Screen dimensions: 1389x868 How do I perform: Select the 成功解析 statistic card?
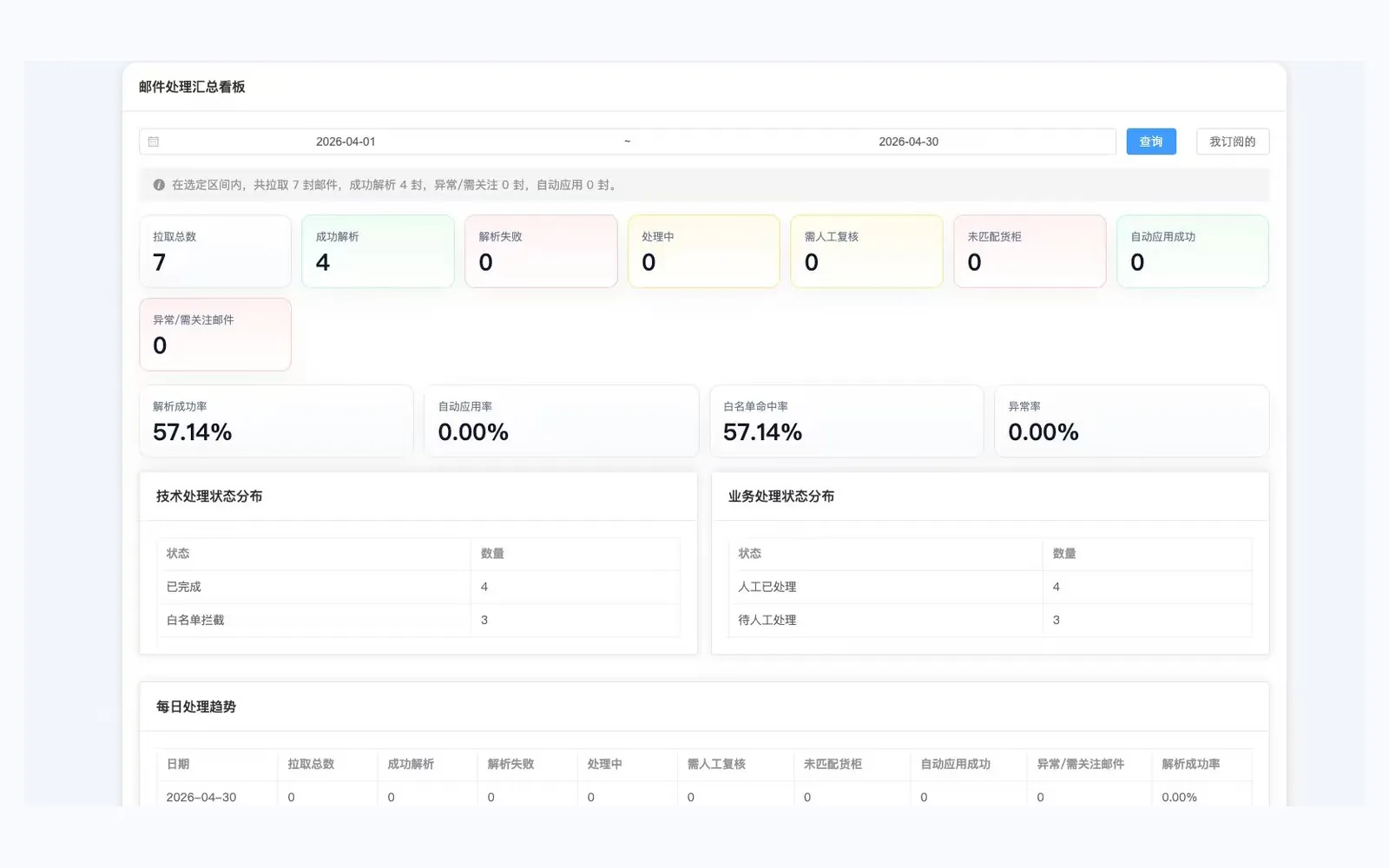pyautogui.click(x=378, y=251)
